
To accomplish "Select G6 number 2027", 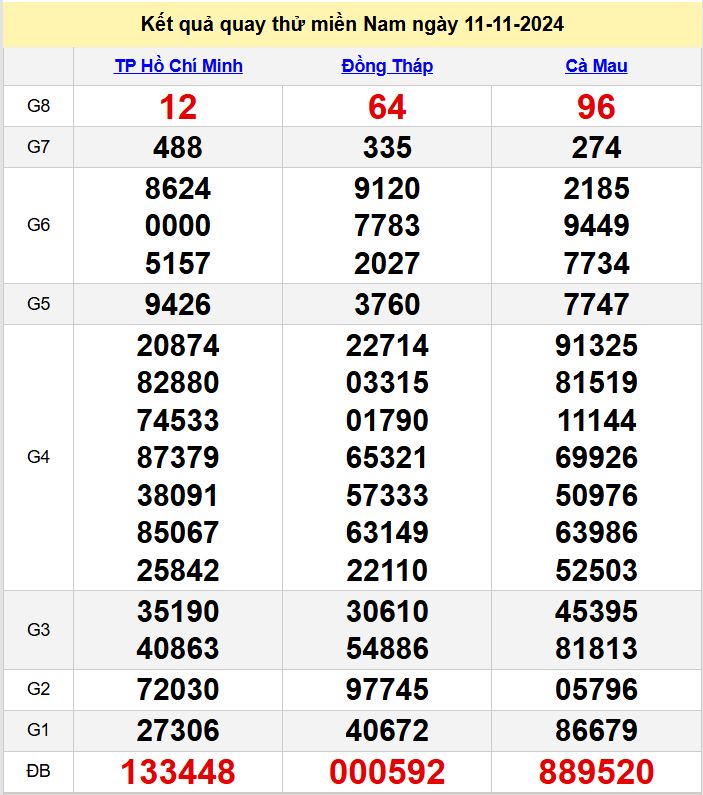I will [x=387, y=264].
